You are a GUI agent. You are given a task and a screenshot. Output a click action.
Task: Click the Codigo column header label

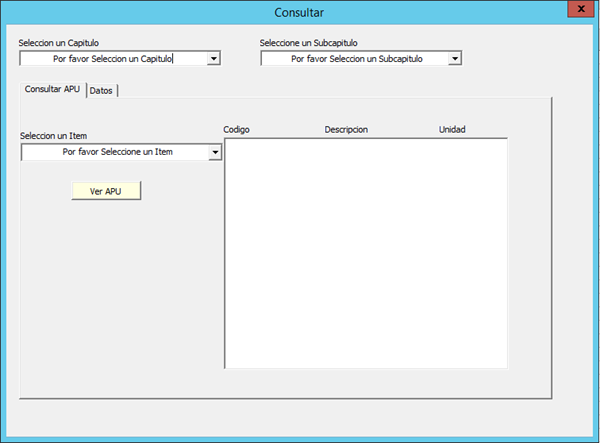pyautogui.click(x=236, y=130)
